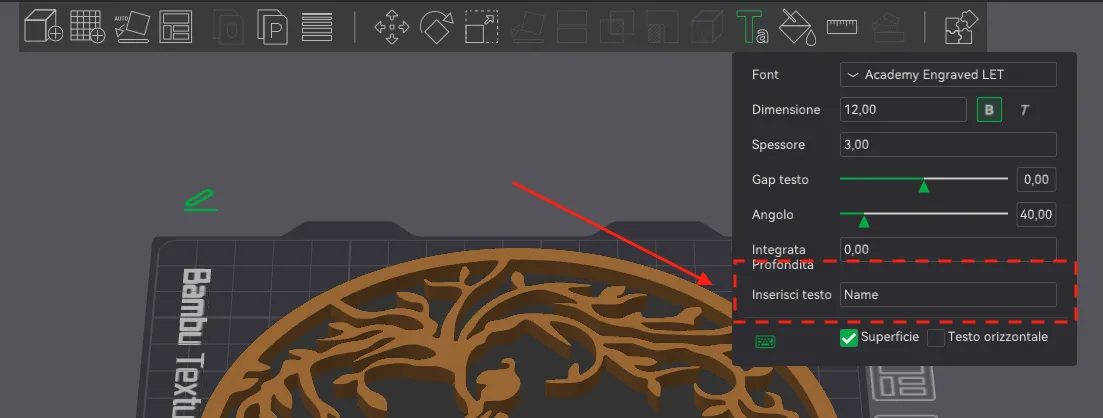Click the dimmed Cut tool icon

coord(572,27)
